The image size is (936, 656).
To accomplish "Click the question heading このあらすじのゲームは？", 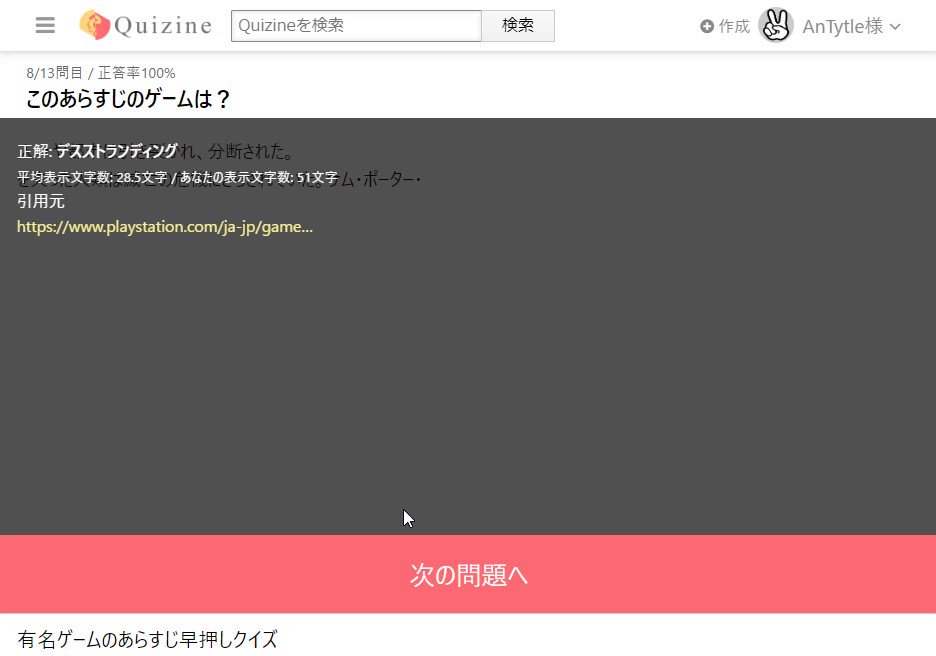I will click(x=128, y=98).
